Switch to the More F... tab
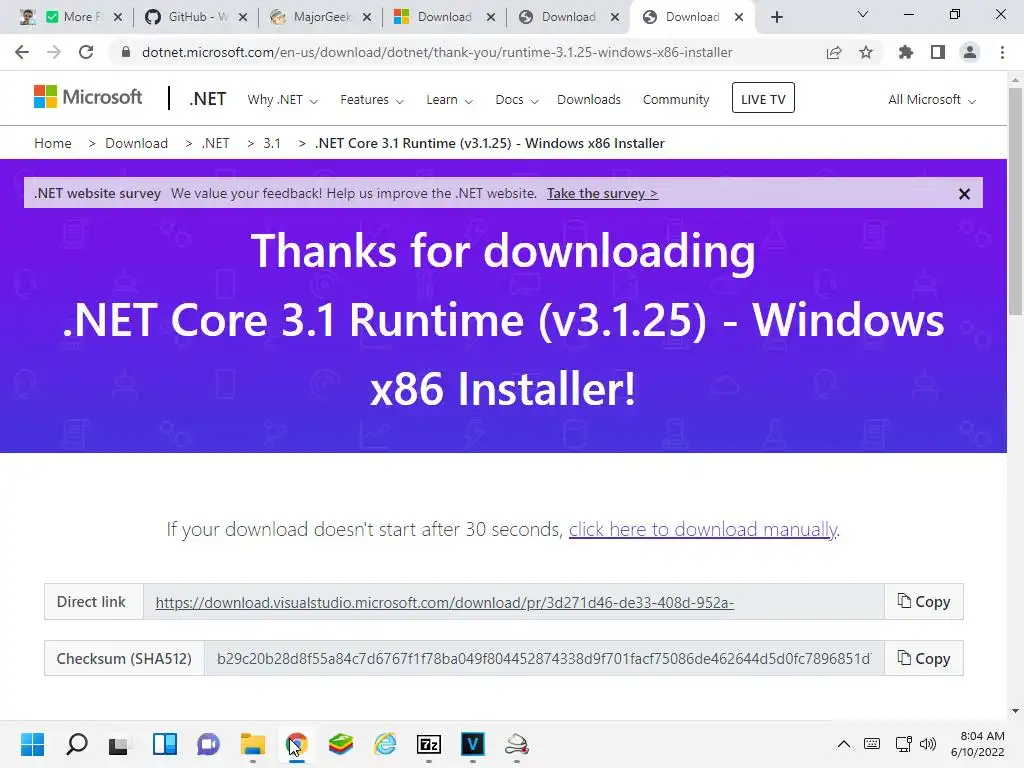The height and width of the screenshot is (768, 1024). coord(71,17)
